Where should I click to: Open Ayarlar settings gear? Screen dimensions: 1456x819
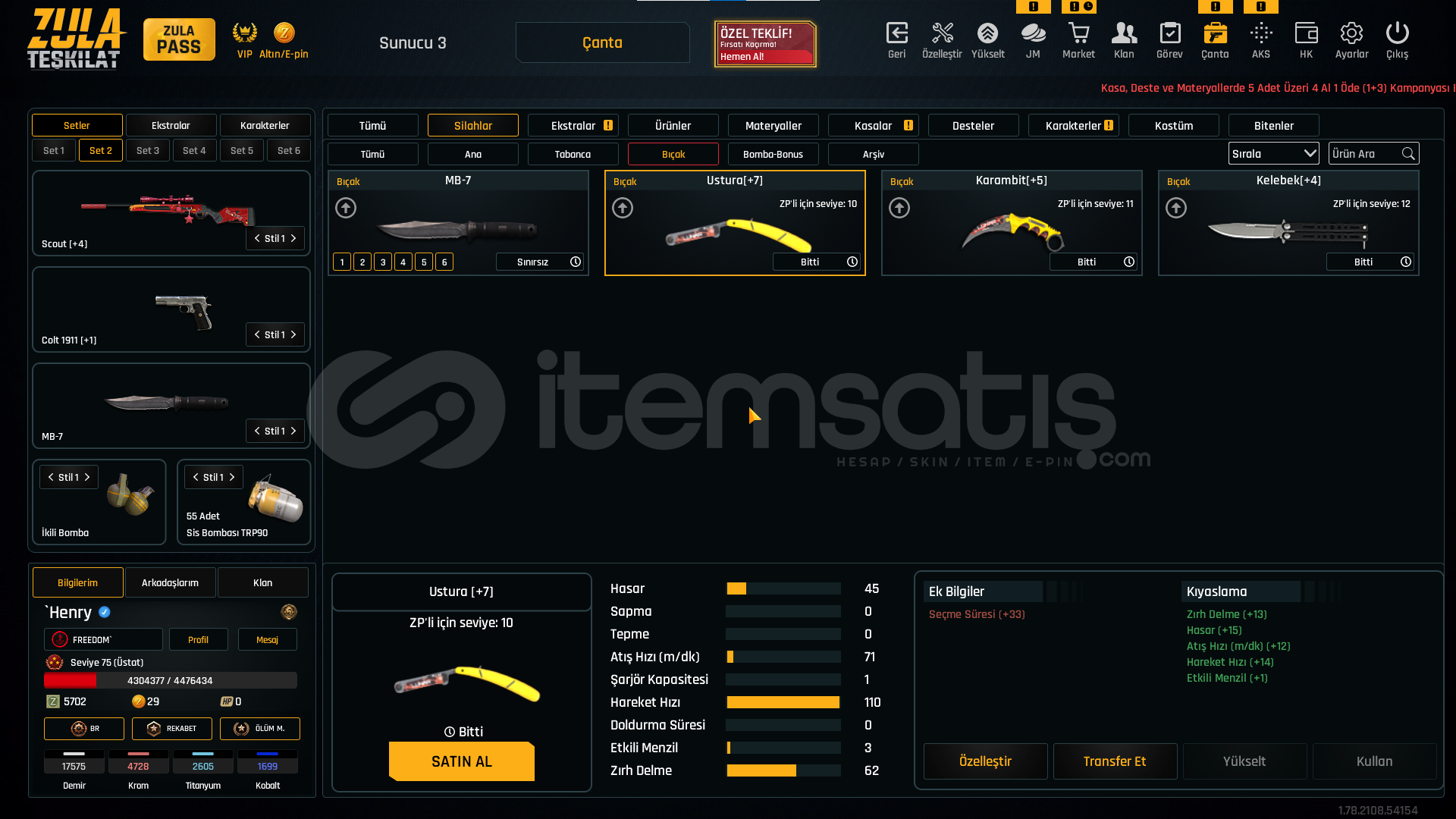1351,33
